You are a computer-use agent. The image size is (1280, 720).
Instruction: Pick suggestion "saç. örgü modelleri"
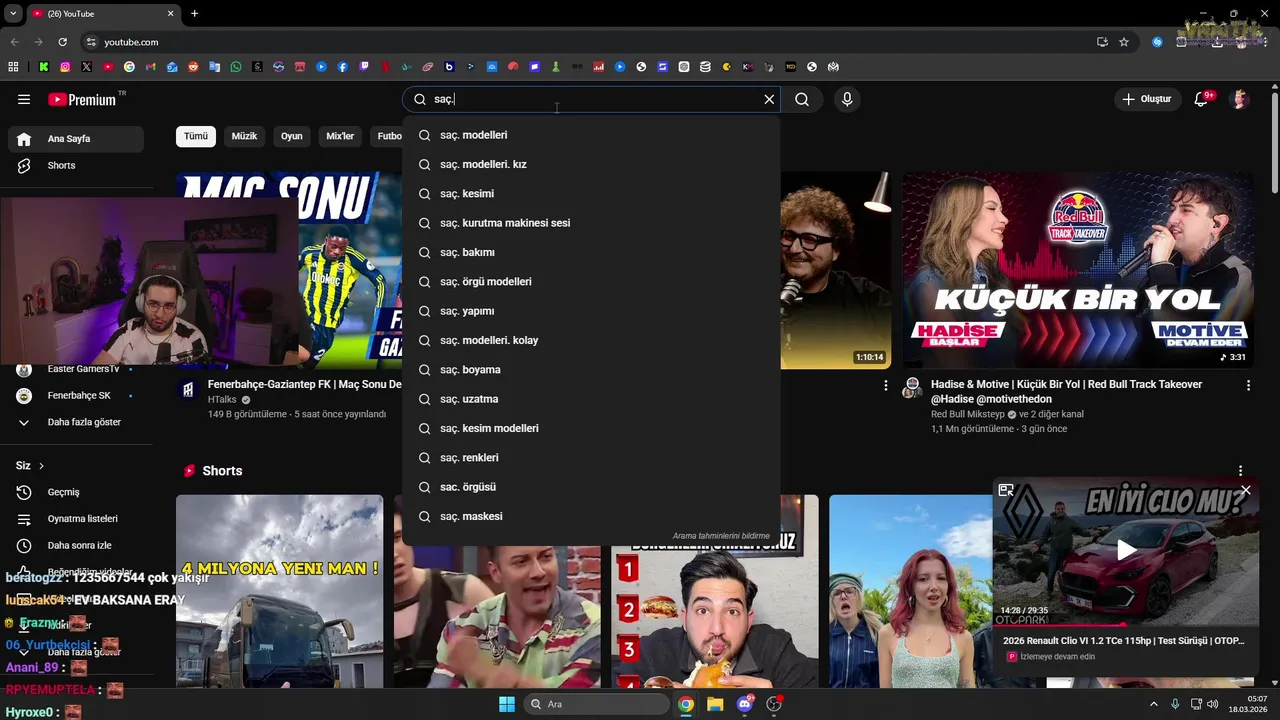591,282
